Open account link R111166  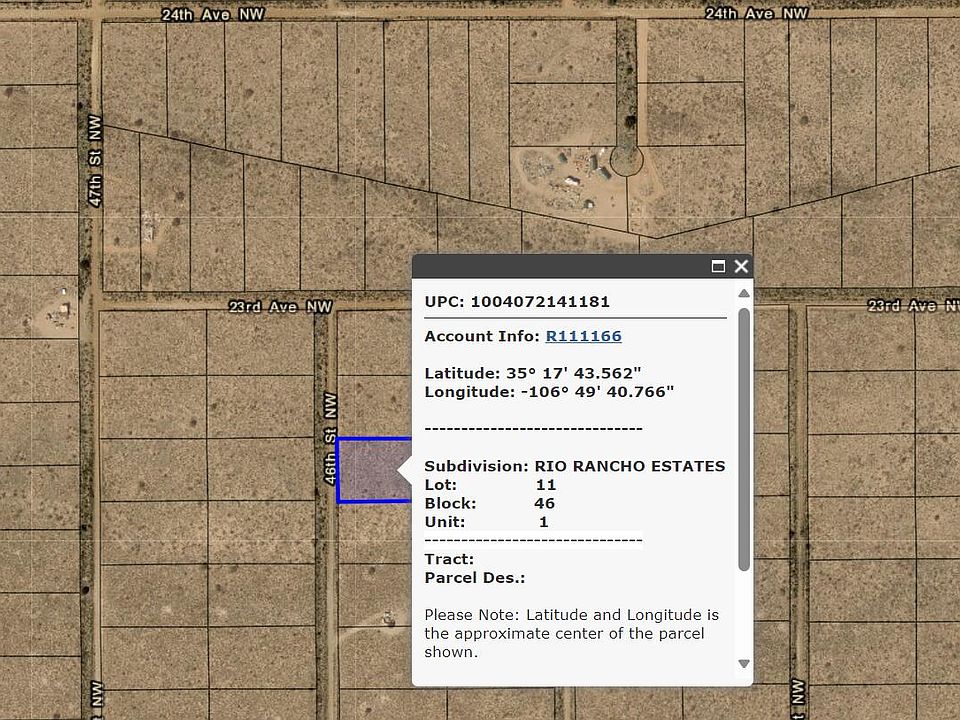(583, 336)
